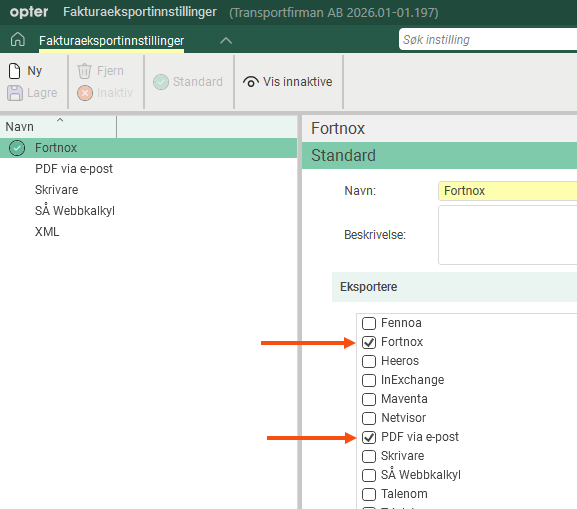The height and width of the screenshot is (509, 577).
Task: Click the standard checkmark icon beside Fortnox row
Action: [x=17, y=148]
